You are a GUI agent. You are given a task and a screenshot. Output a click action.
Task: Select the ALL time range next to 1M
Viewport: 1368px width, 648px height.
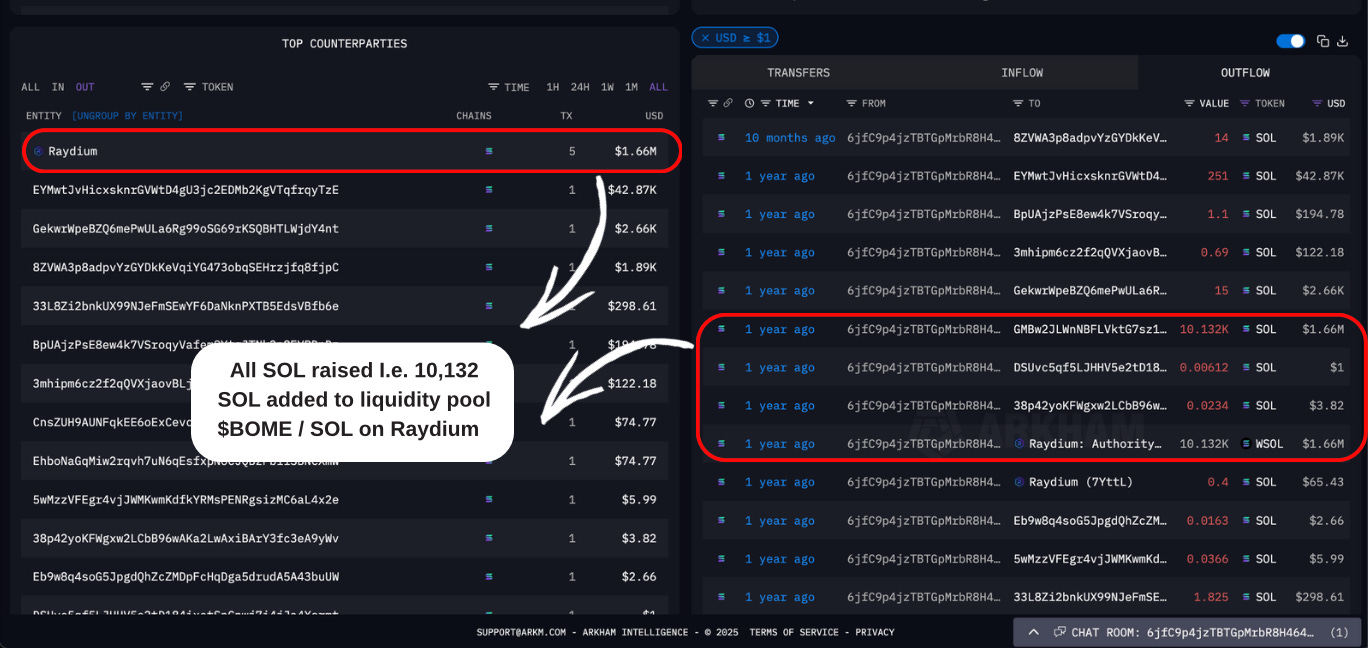[658, 87]
